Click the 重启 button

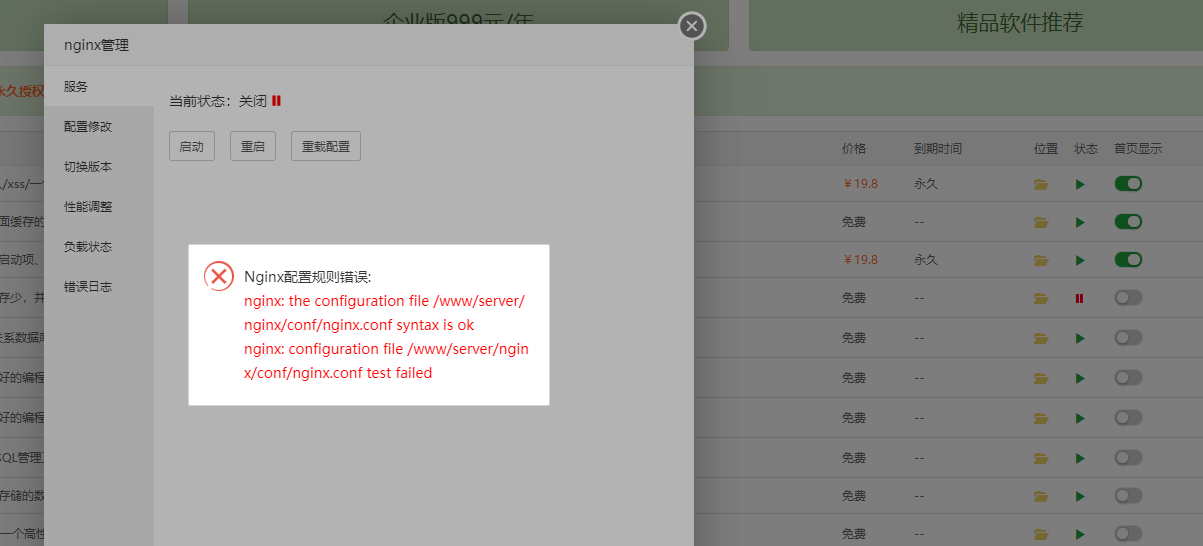click(x=253, y=146)
